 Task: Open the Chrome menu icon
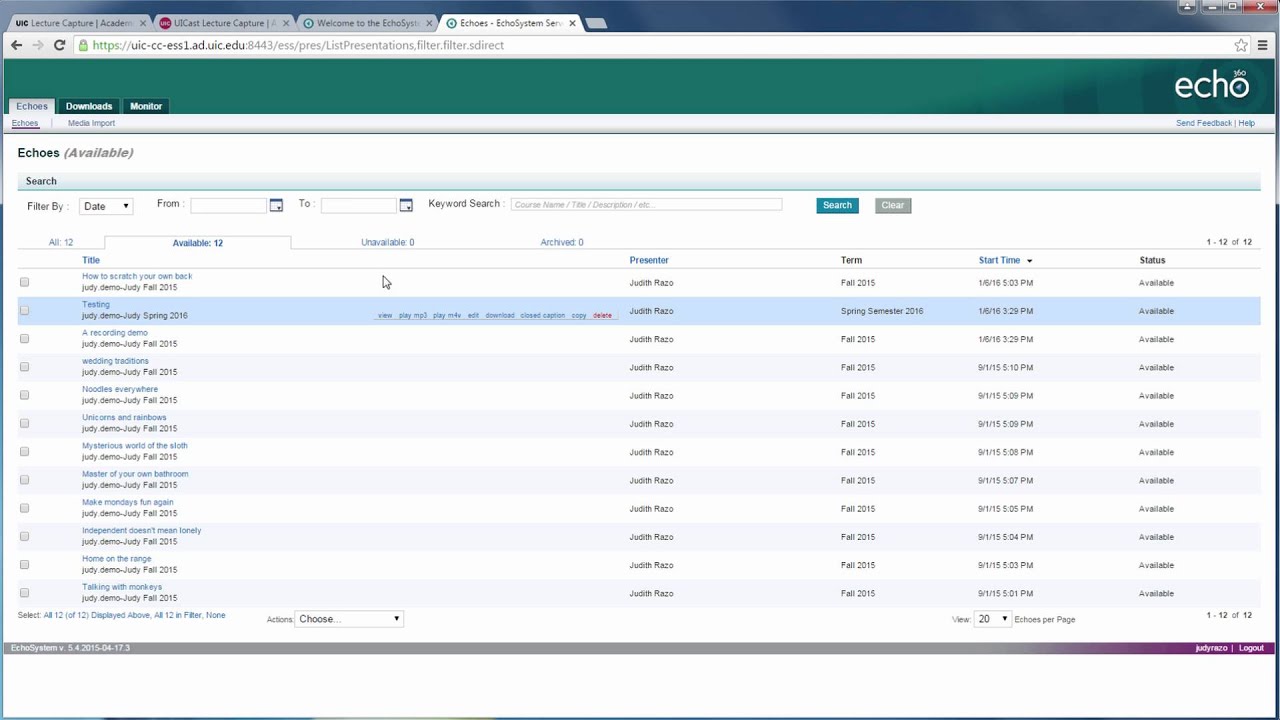1263,45
